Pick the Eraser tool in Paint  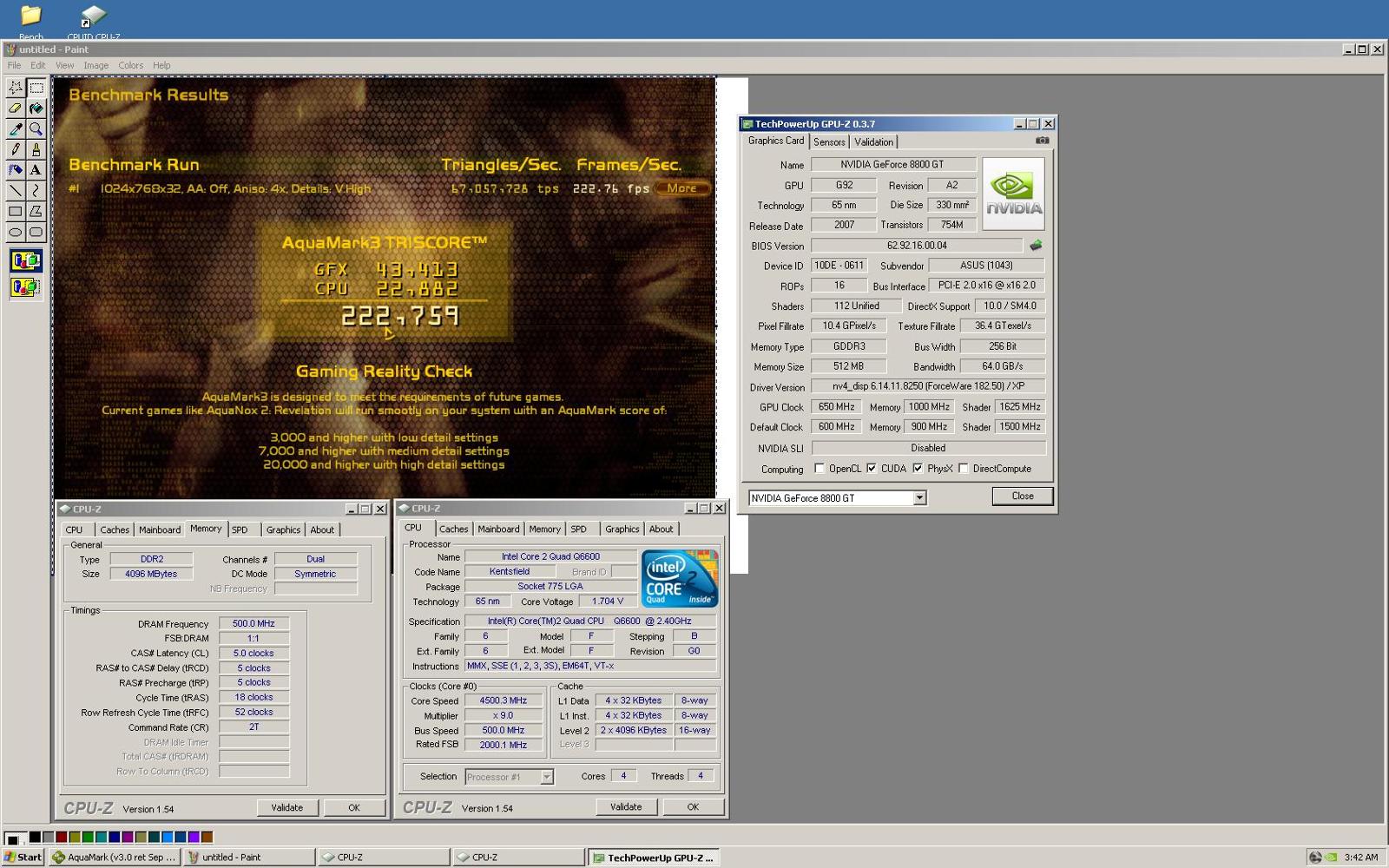click(15, 108)
